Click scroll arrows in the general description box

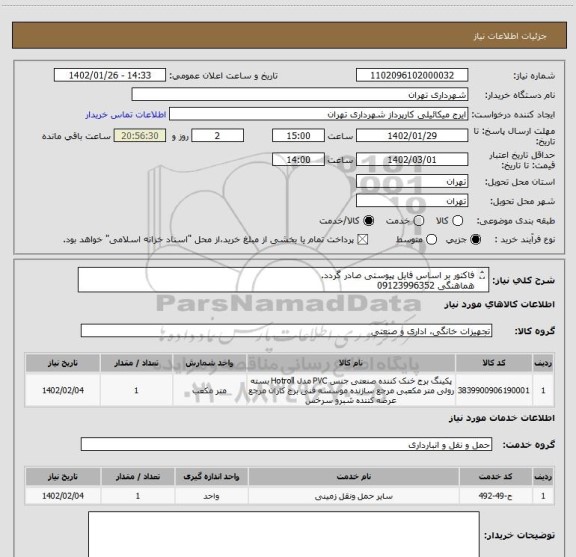click(482, 275)
